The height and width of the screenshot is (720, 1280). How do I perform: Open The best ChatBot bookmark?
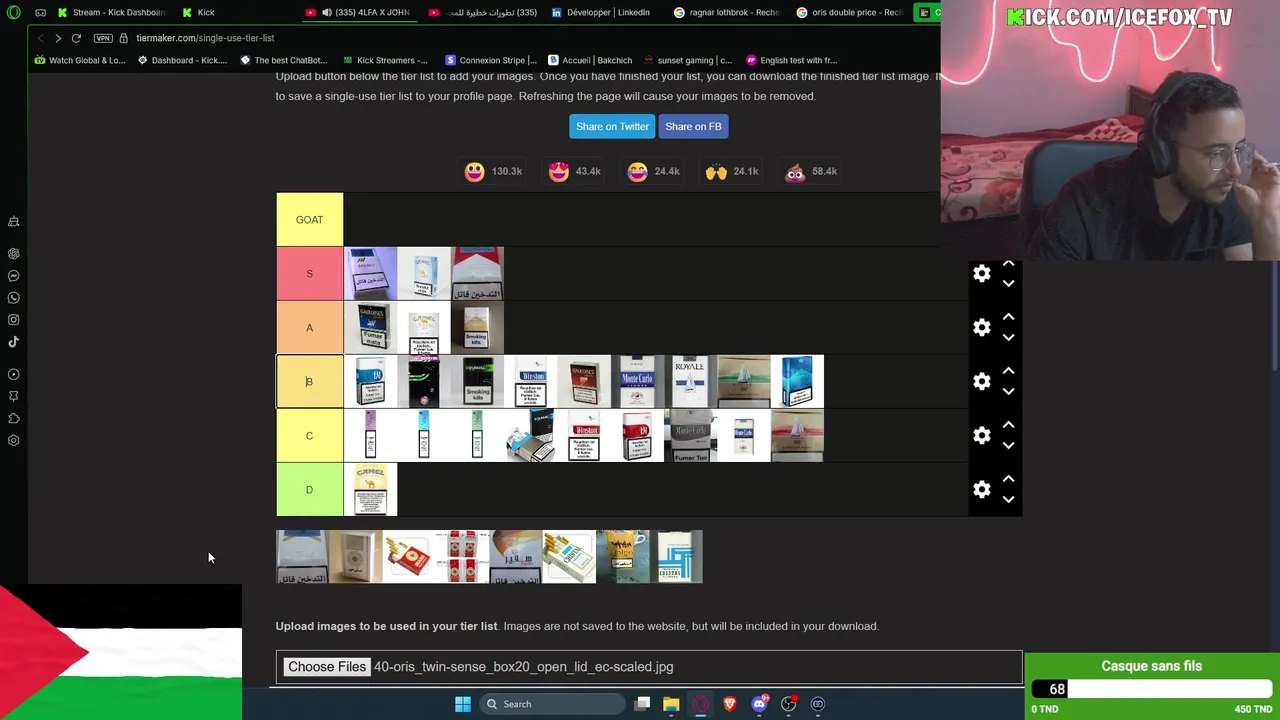coord(283,60)
